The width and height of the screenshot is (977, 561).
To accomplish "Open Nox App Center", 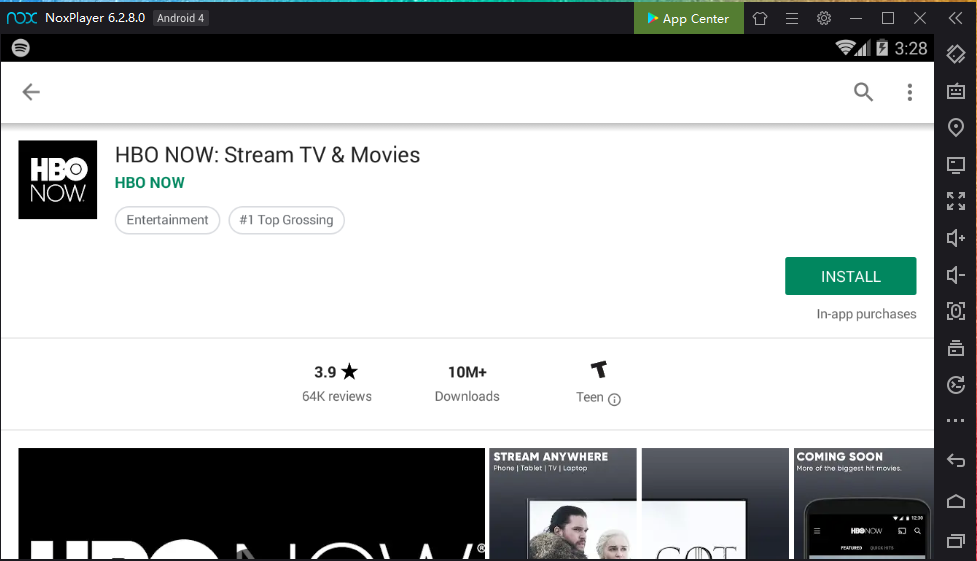I will point(689,18).
